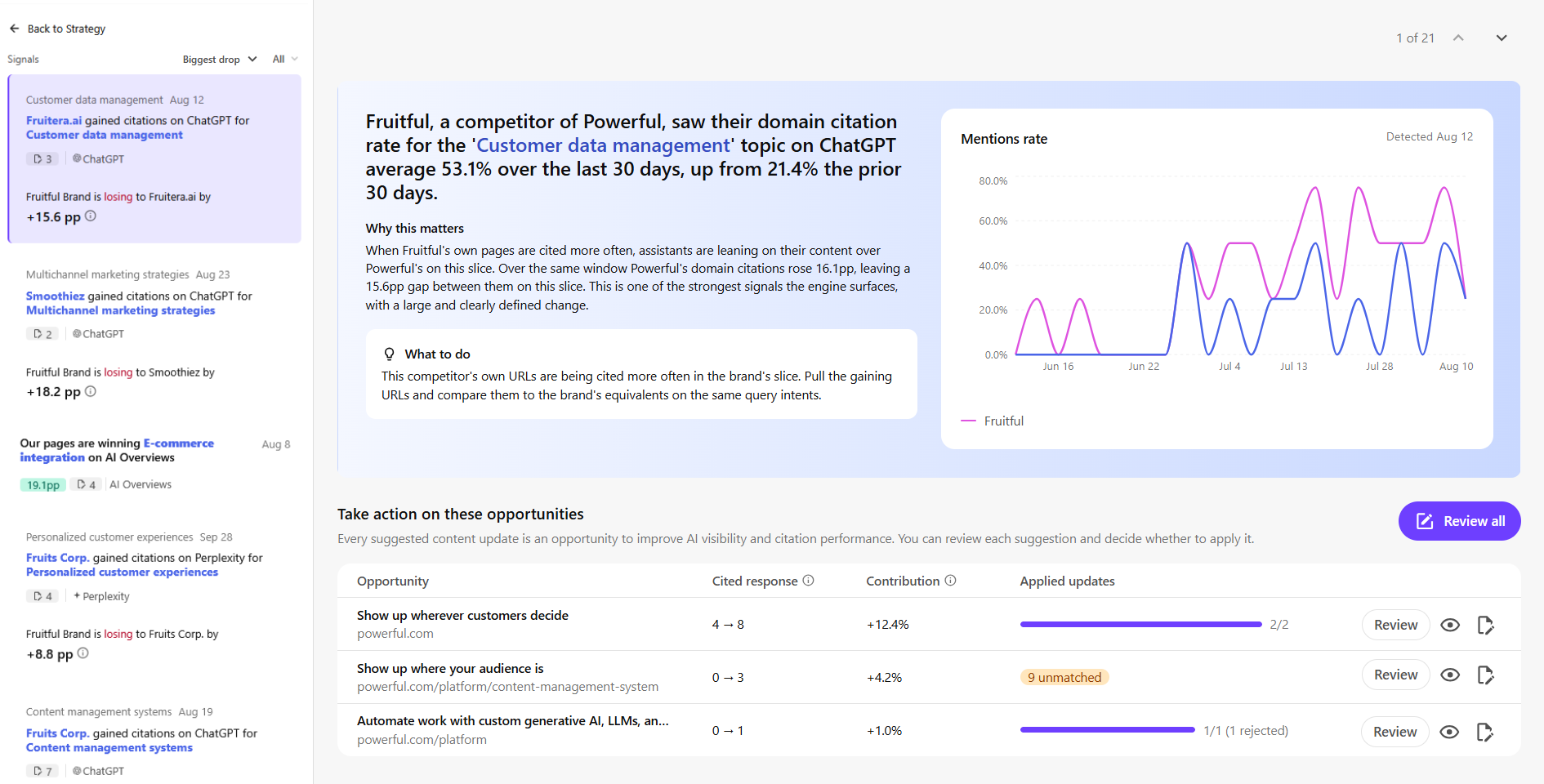Click the lightbulb icon next to What to do
The height and width of the screenshot is (784, 1544).
coord(390,354)
